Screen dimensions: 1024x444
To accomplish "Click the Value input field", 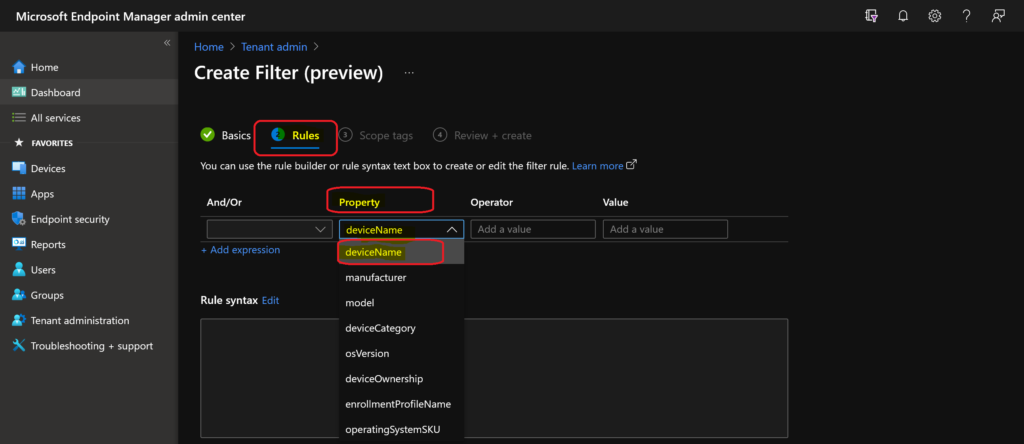I will tap(665, 229).
